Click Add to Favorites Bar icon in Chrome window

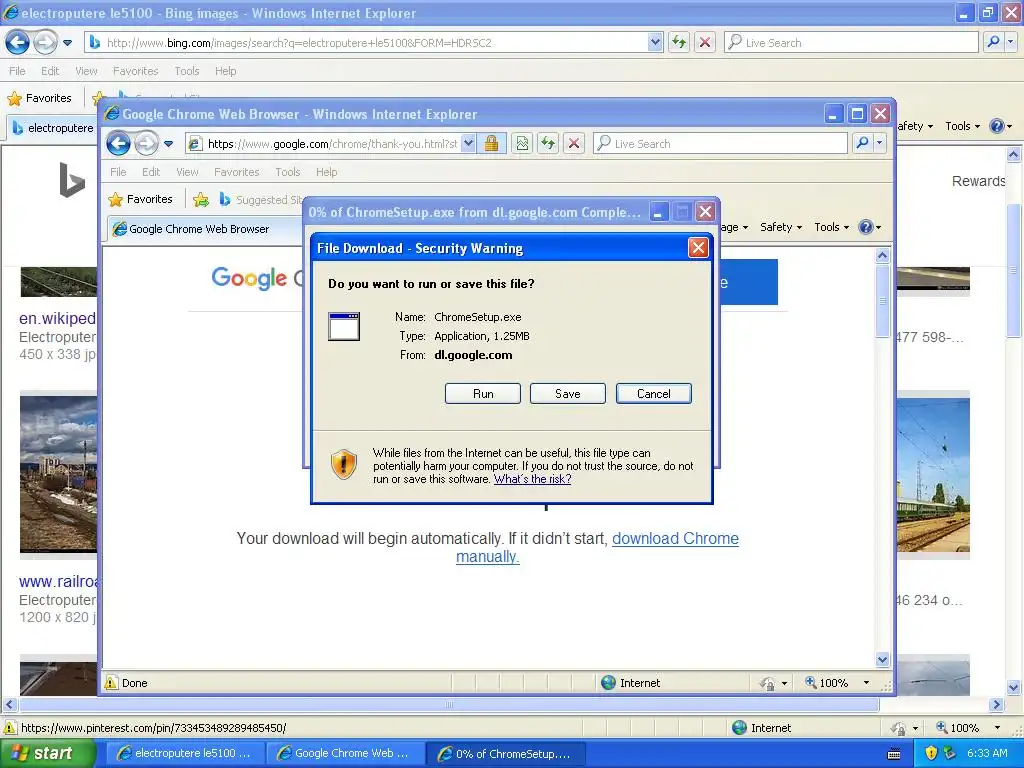click(x=200, y=200)
